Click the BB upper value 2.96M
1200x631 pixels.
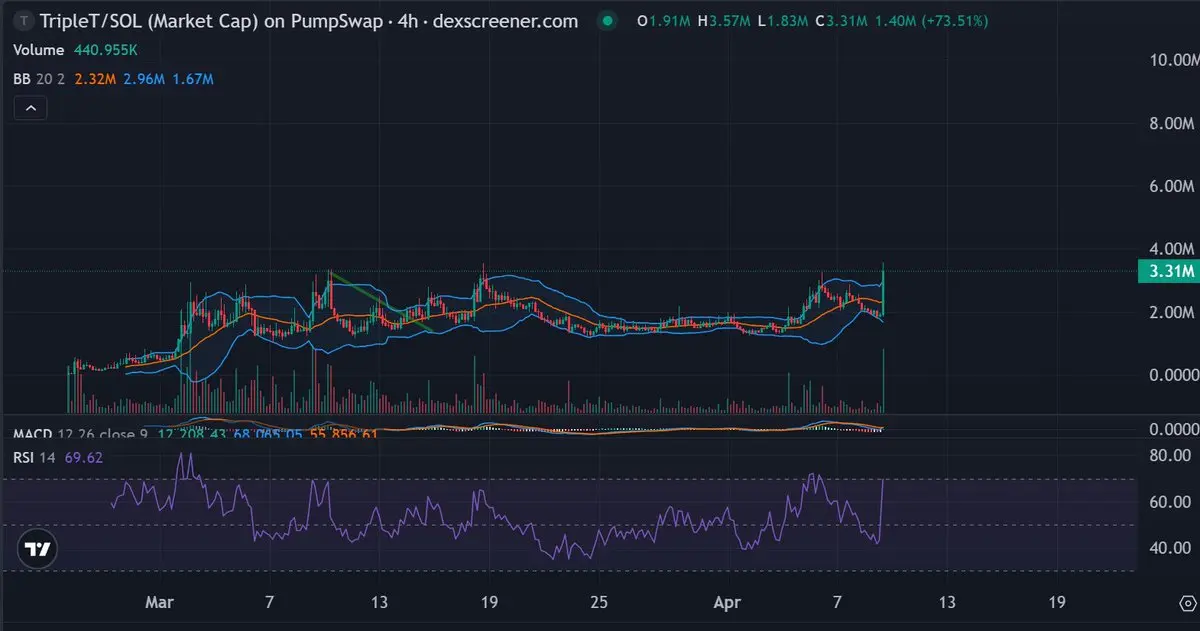pyautogui.click(x=142, y=79)
